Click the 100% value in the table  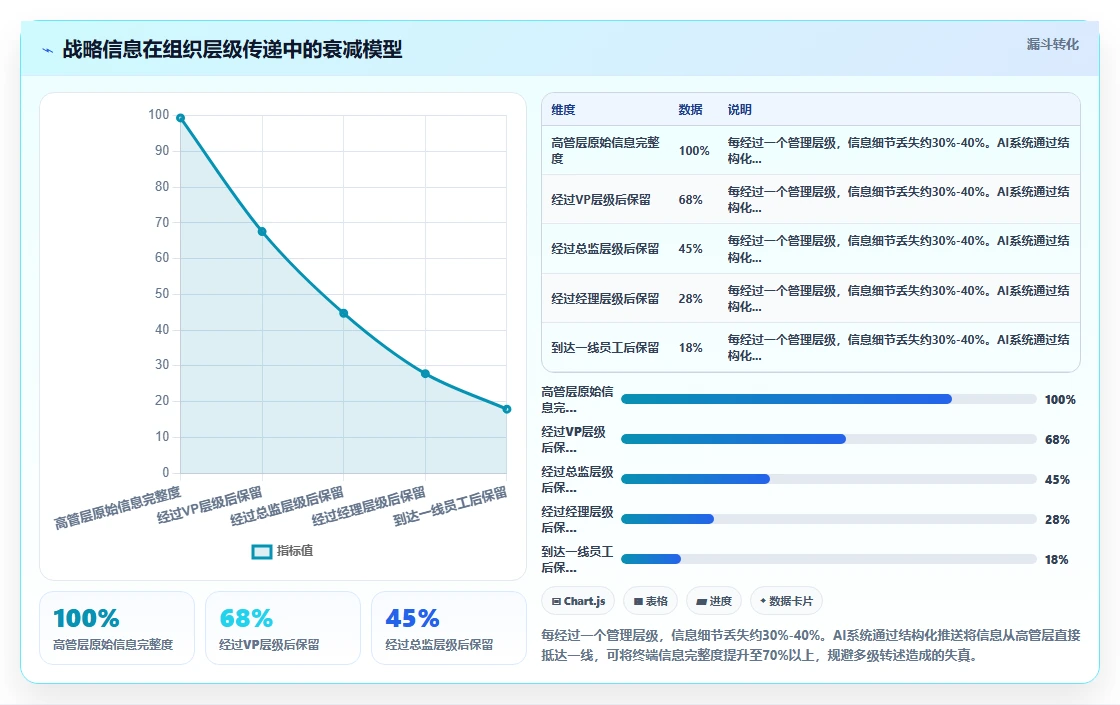pyautogui.click(x=694, y=151)
